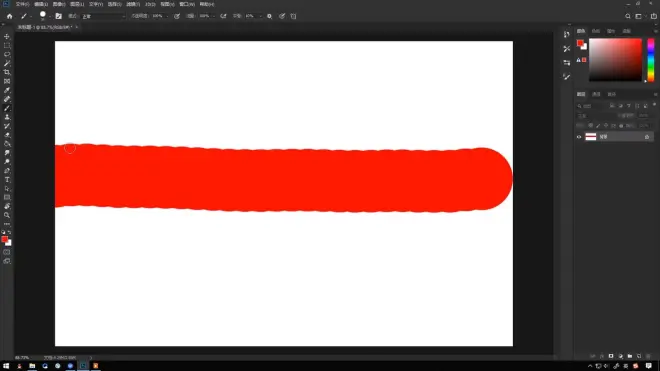Select the Paint Bucket tool
The image size is (660, 371).
click(x=7, y=144)
